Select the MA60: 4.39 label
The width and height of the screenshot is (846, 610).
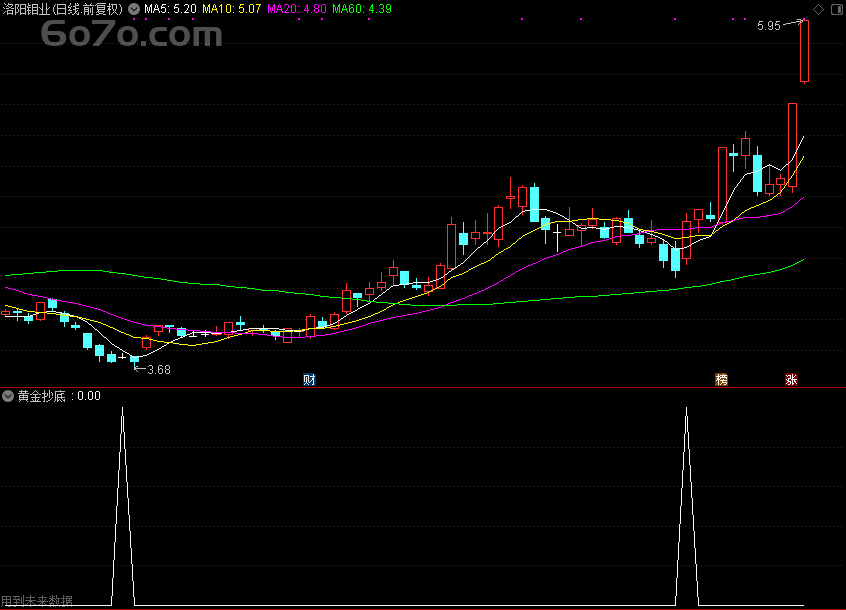coord(362,9)
